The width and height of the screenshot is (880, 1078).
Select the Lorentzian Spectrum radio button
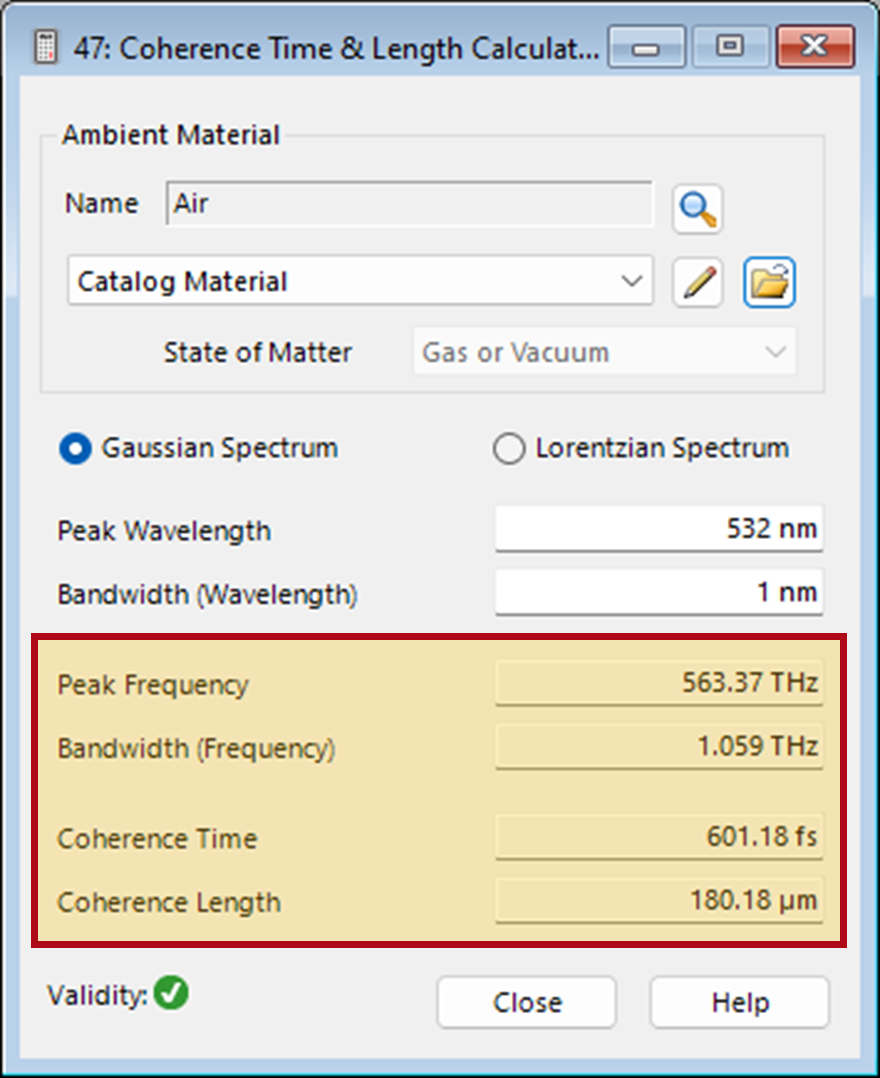[x=509, y=449]
